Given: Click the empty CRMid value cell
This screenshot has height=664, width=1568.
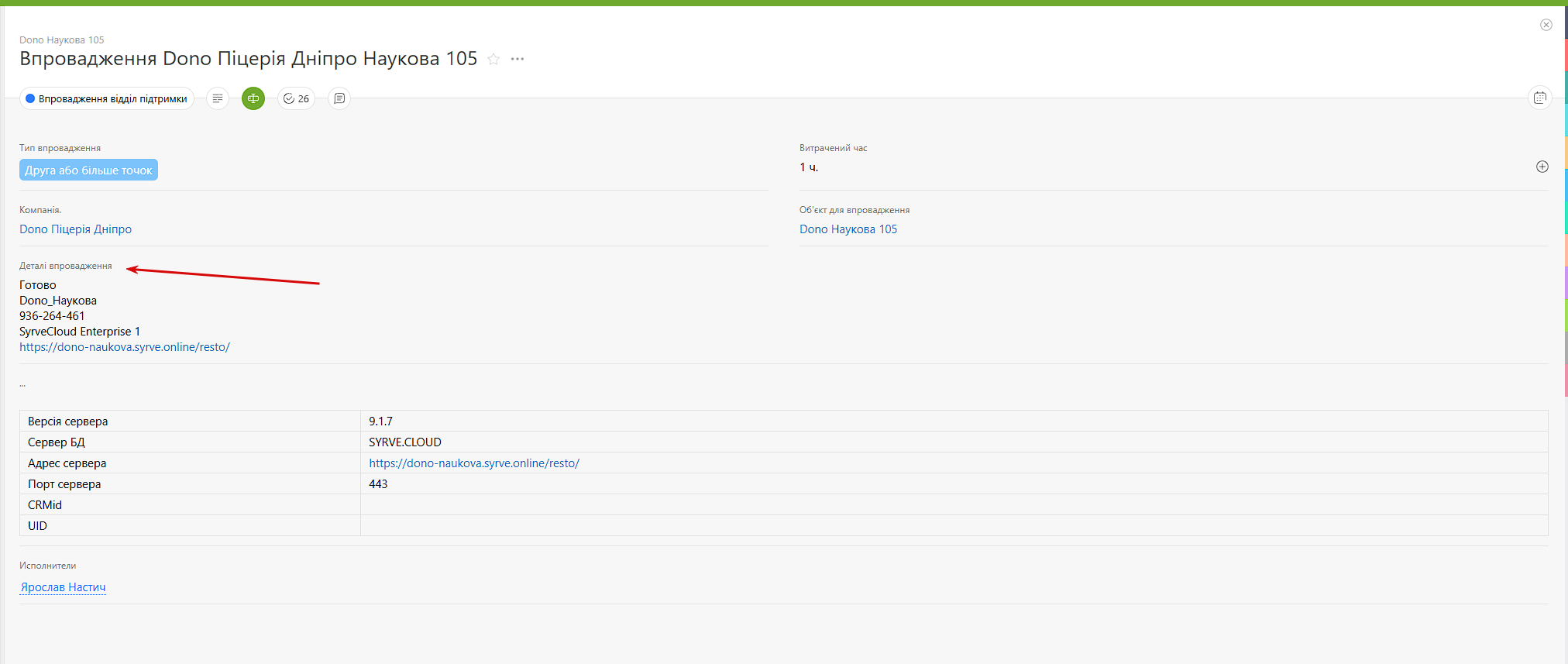Looking at the screenshot, I should click(954, 505).
